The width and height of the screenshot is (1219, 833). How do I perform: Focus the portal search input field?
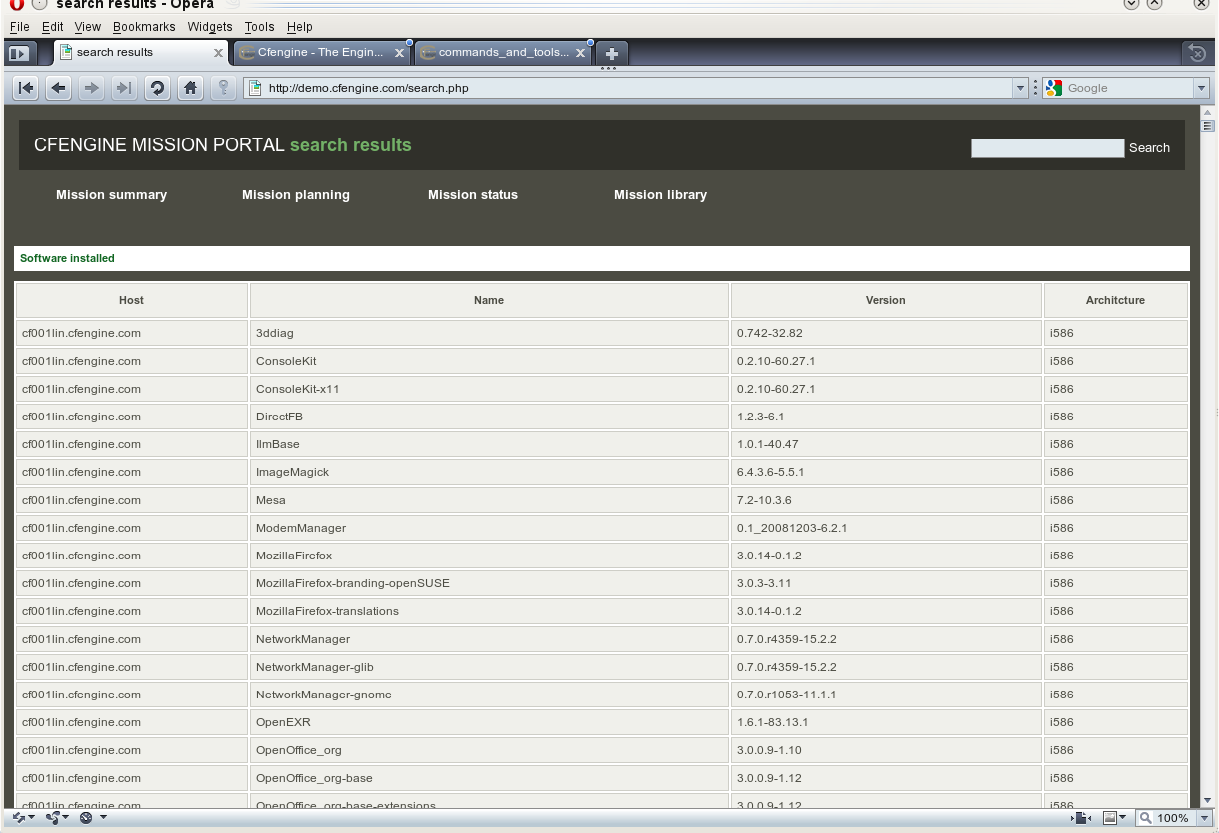point(1048,148)
